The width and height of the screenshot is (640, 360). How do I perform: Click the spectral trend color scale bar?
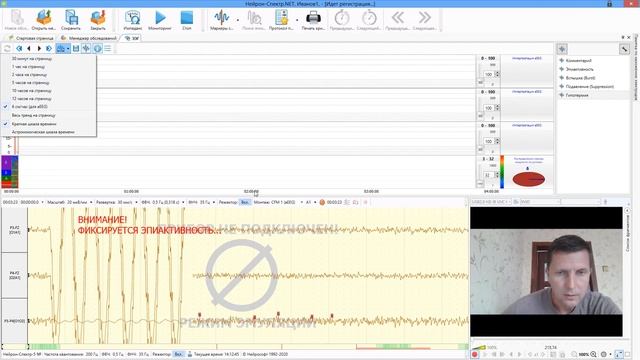502,172
